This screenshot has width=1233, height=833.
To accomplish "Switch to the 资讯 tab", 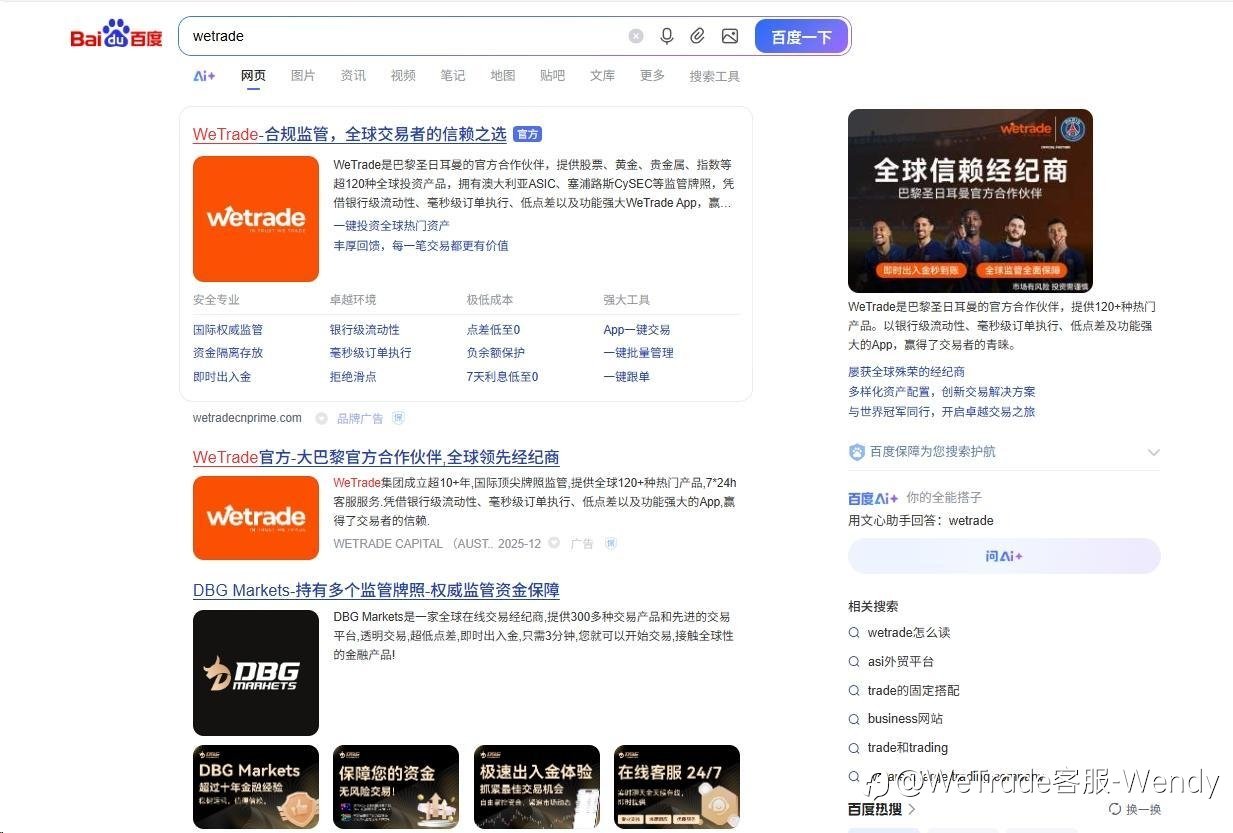I will [x=353, y=76].
